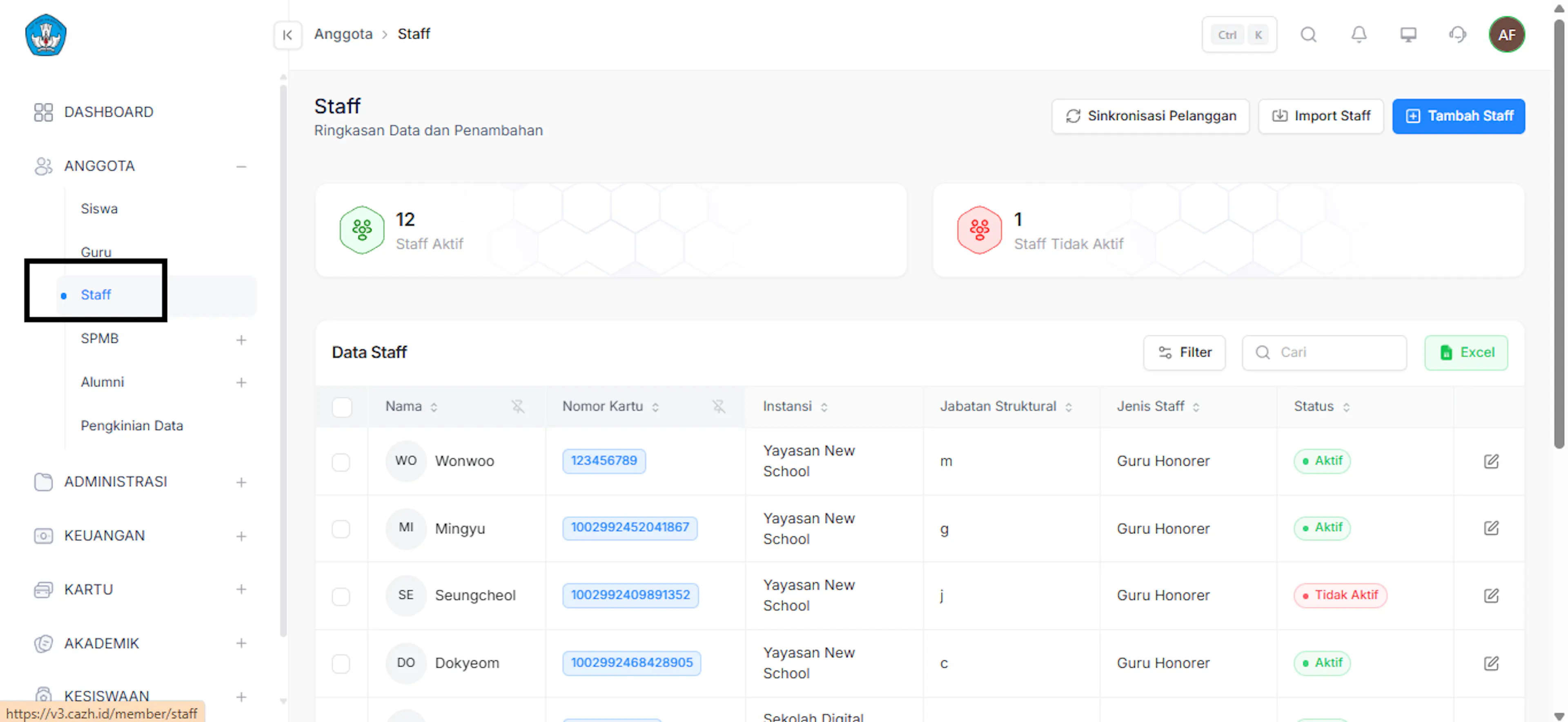Click the Tambah Staff button
The width and height of the screenshot is (1568, 722).
pyautogui.click(x=1459, y=116)
